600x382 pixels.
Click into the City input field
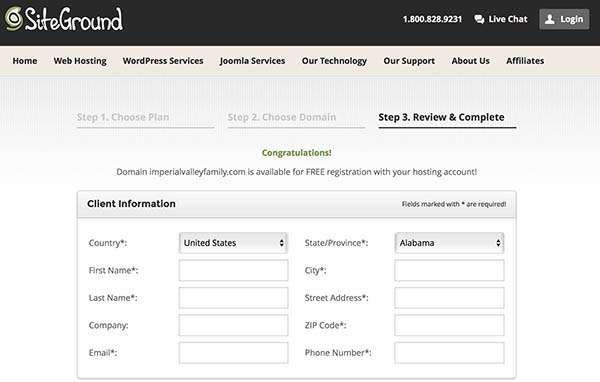(449, 270)
